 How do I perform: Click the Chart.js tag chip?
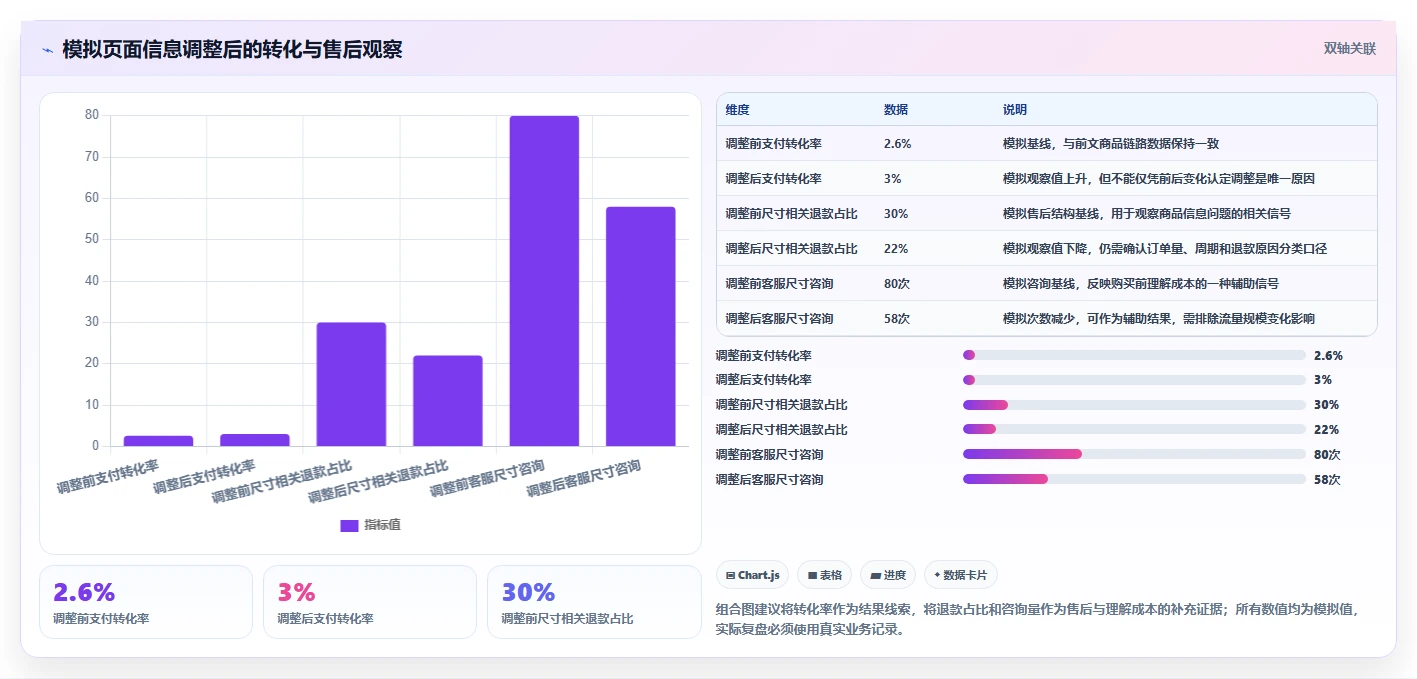pyautogui.click(x=752, y=575)
